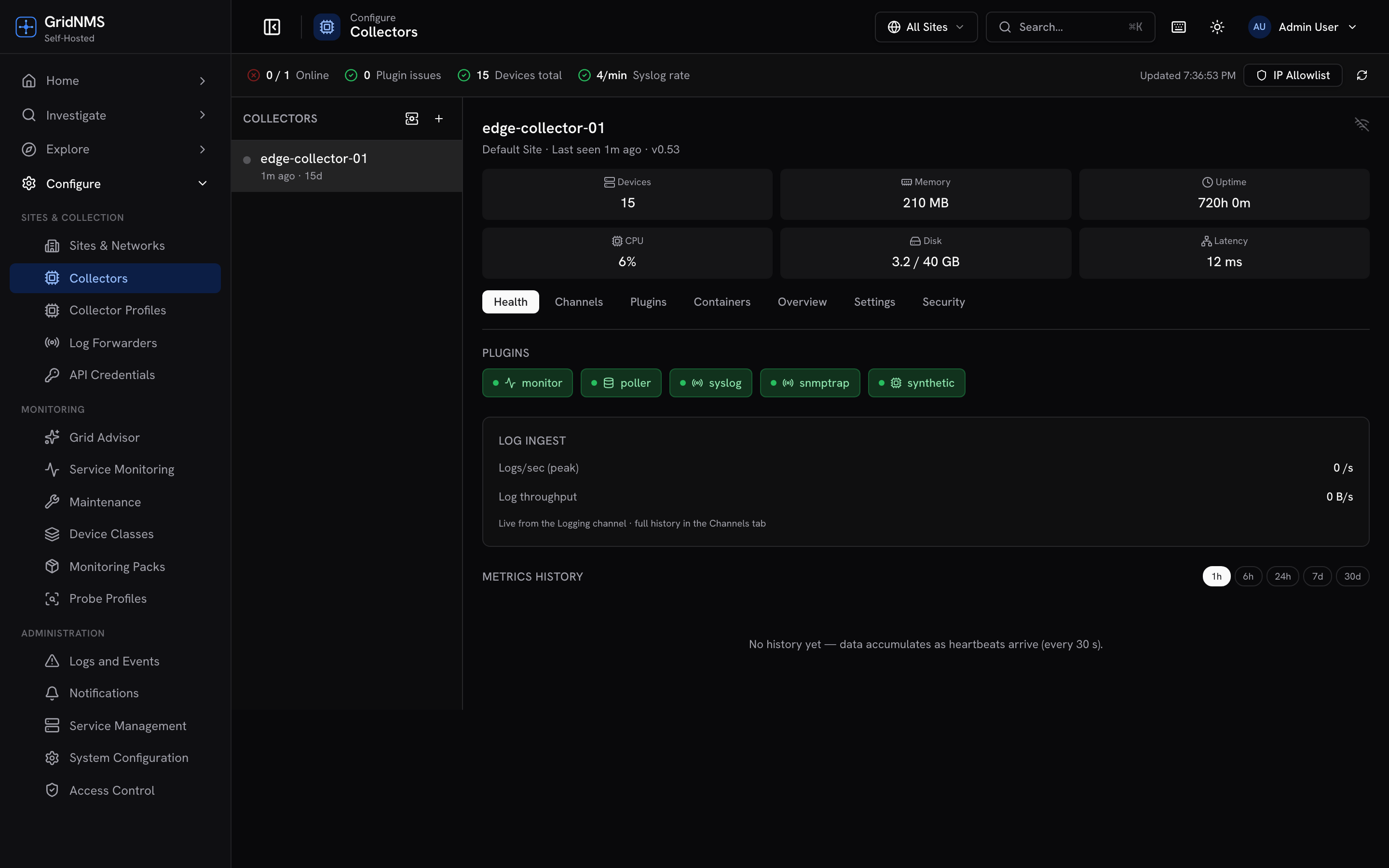Open the Admin User account menu chevron

tap(1352, 27)
